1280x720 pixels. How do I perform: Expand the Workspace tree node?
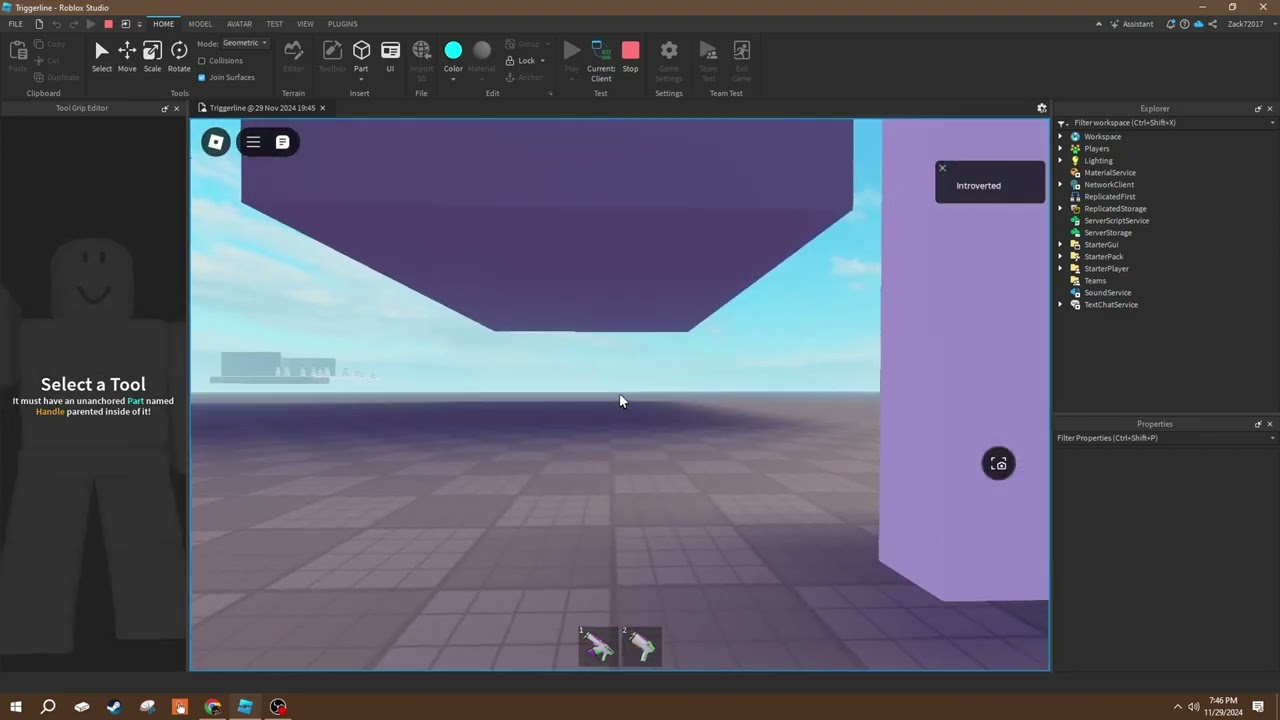point(1061,137)
